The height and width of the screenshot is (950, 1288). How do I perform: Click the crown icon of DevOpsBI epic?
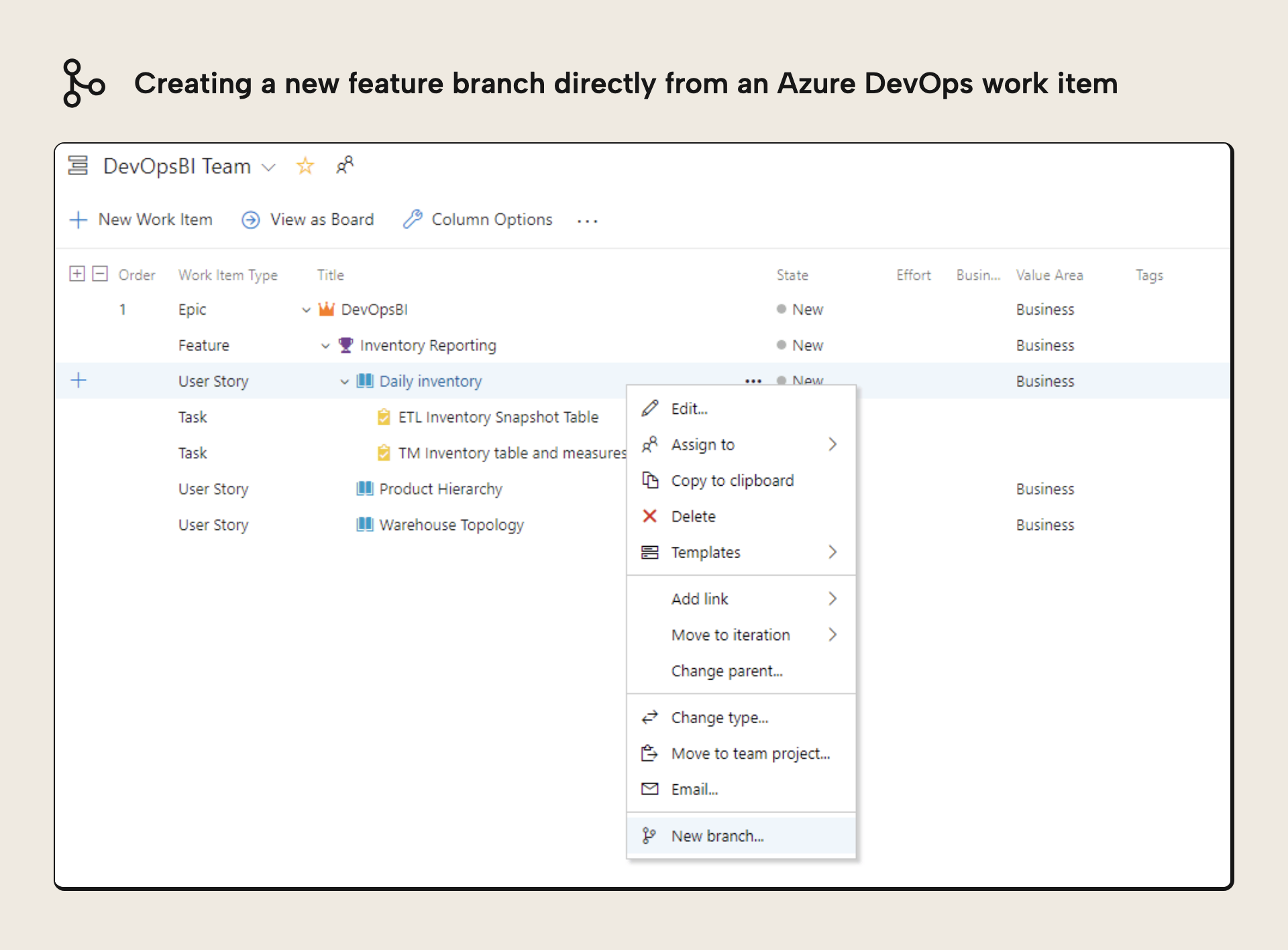327,309
